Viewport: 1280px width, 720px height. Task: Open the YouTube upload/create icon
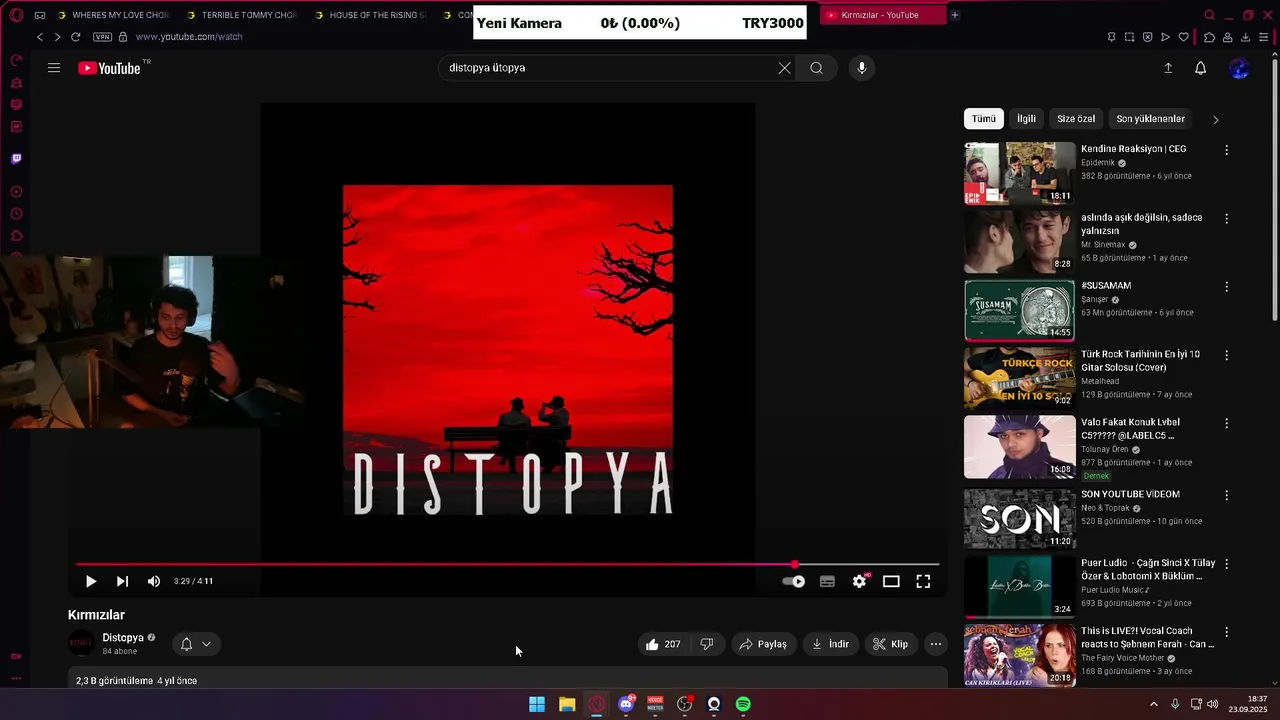click(1168, 68)
